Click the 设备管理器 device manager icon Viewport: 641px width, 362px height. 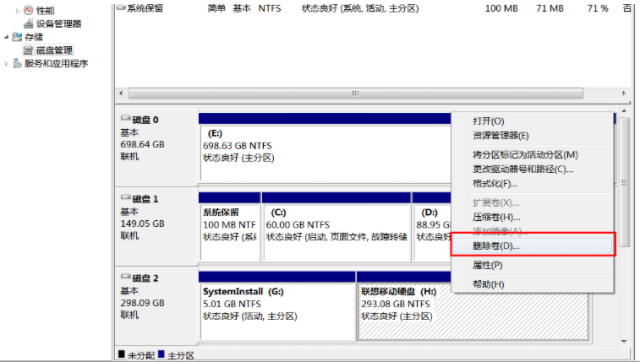coord(28,24)
